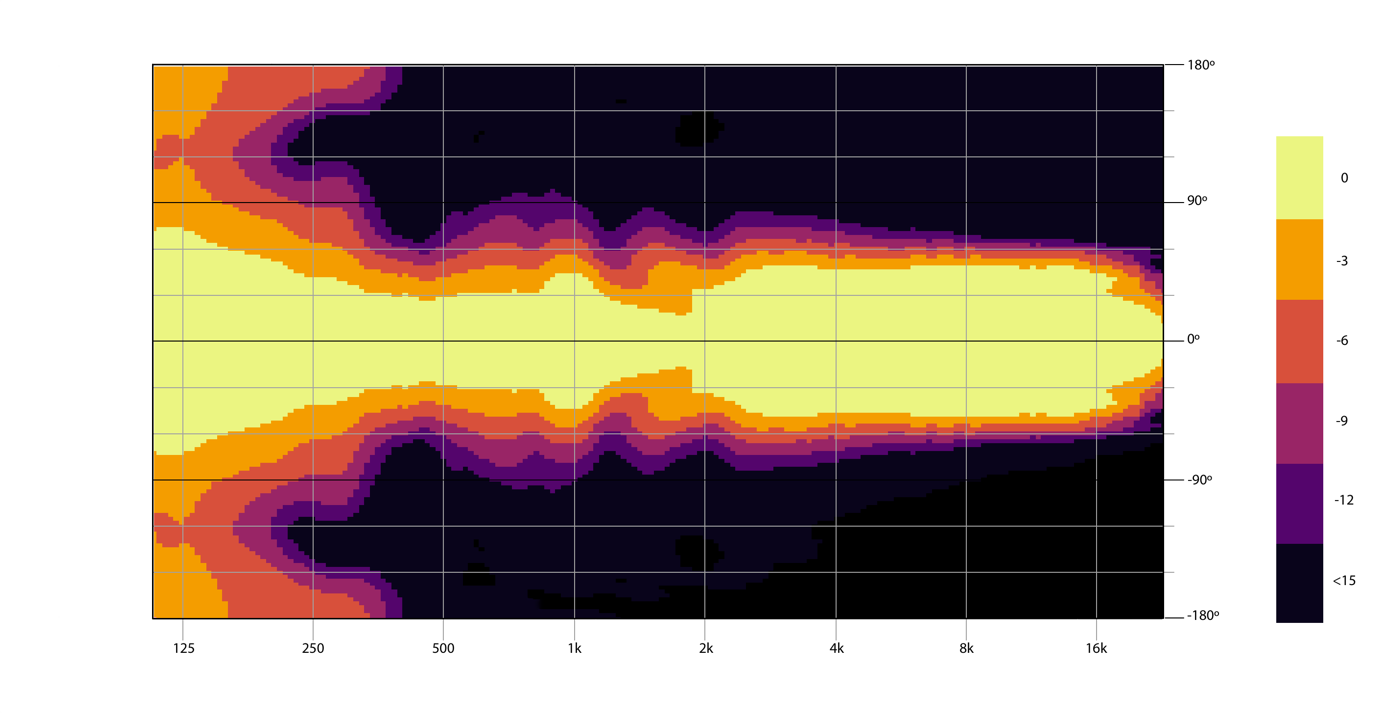Select the orange -3 dB legend color
This screenshot has height=713, width=1395.
click(1299, 260)
